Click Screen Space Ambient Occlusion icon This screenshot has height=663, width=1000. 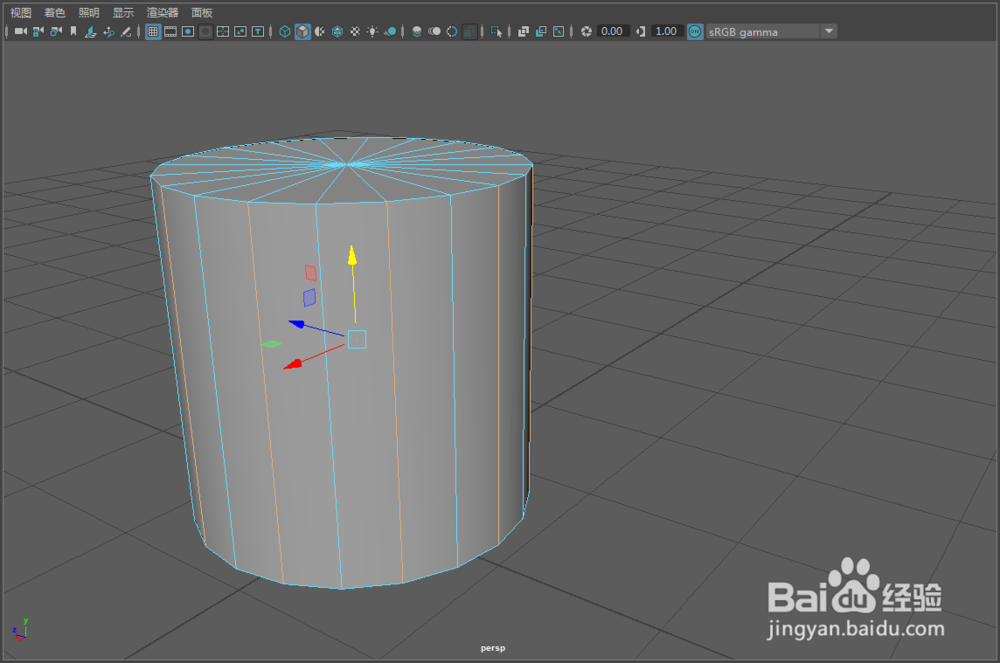416,31
